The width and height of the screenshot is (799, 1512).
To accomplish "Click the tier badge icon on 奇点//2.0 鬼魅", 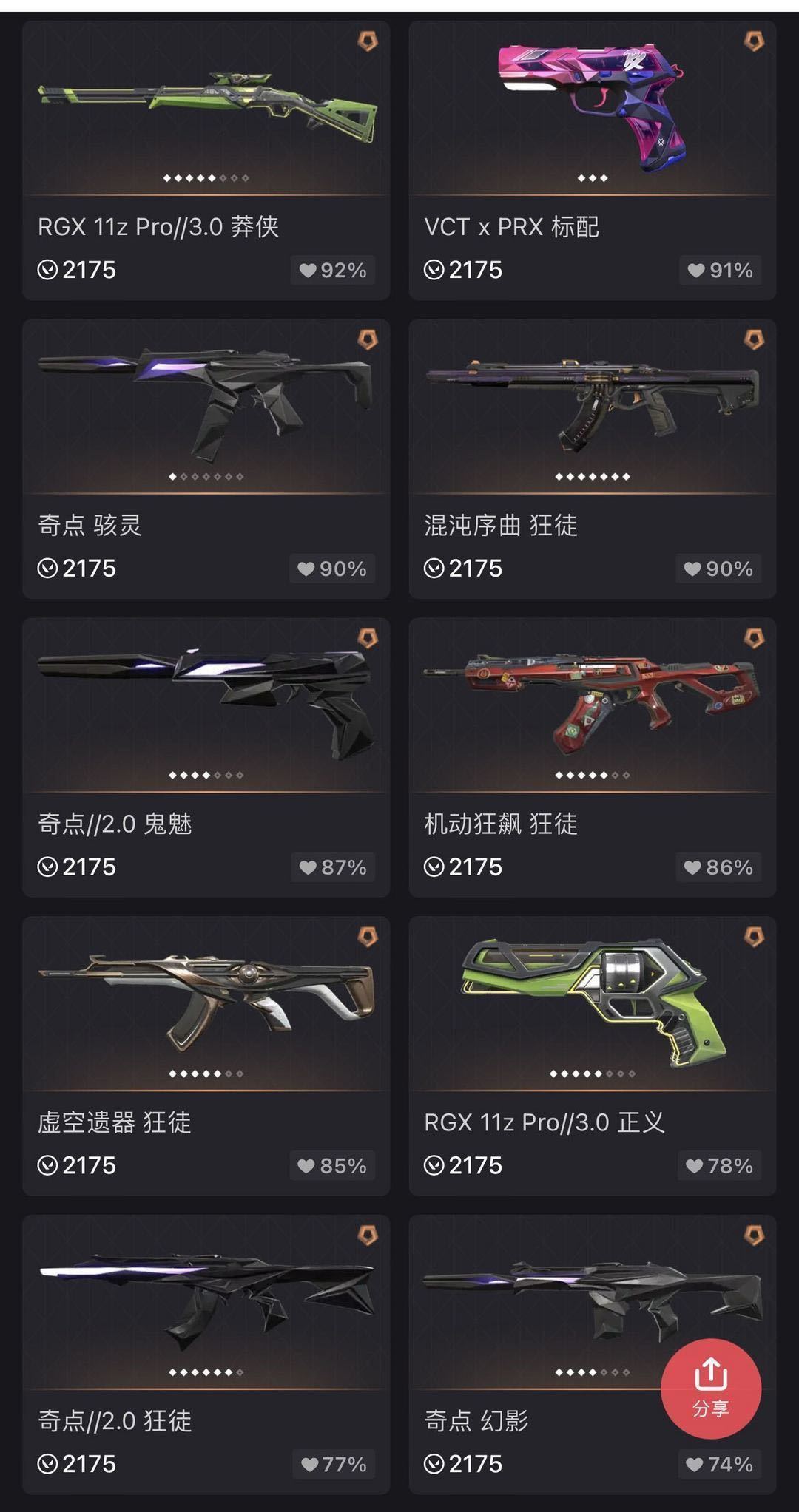I will 368,638.
